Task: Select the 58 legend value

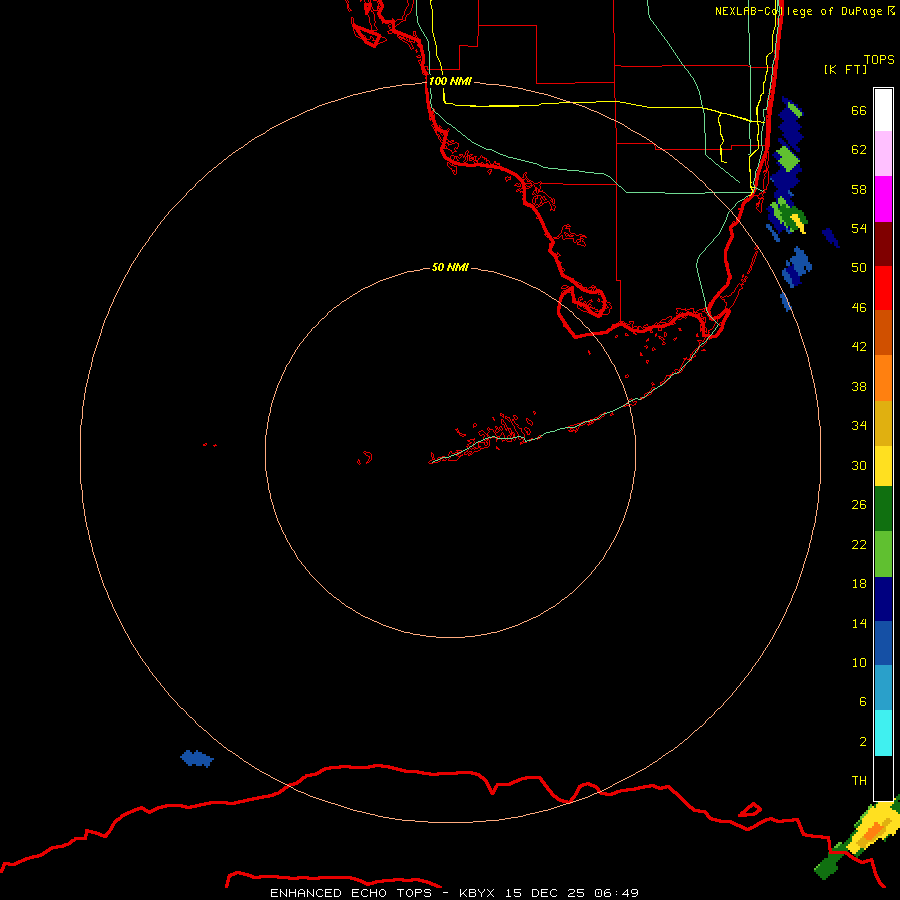Action: point(859,189)
